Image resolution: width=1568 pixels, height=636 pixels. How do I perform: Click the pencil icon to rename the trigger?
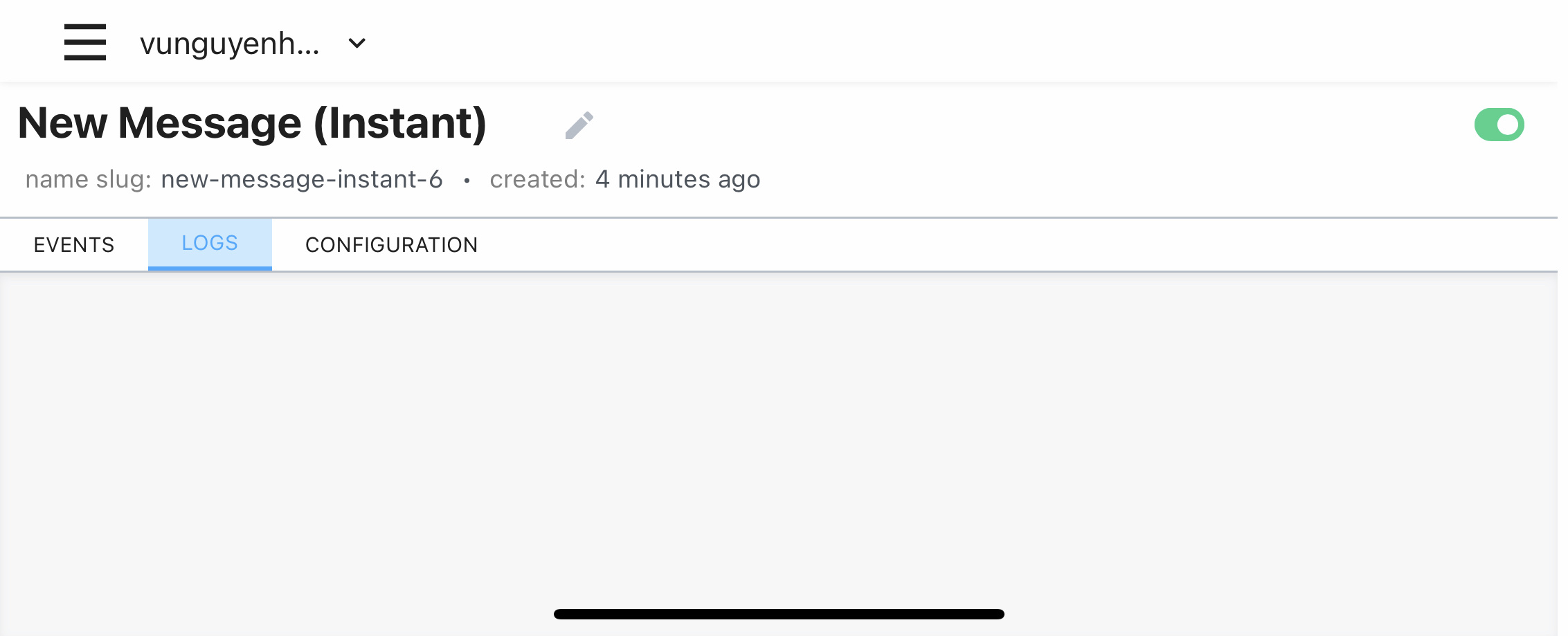click(x=579, y=125)
